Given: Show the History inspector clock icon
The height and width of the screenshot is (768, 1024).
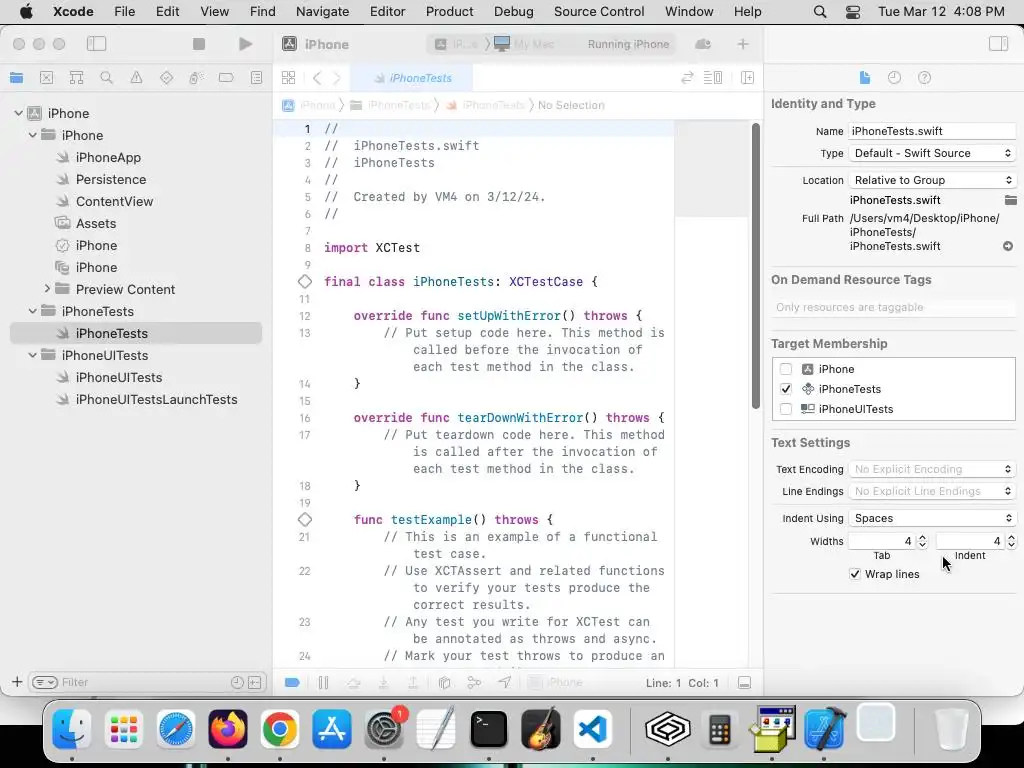Looking at the screenshot, I should click(895, 78).
